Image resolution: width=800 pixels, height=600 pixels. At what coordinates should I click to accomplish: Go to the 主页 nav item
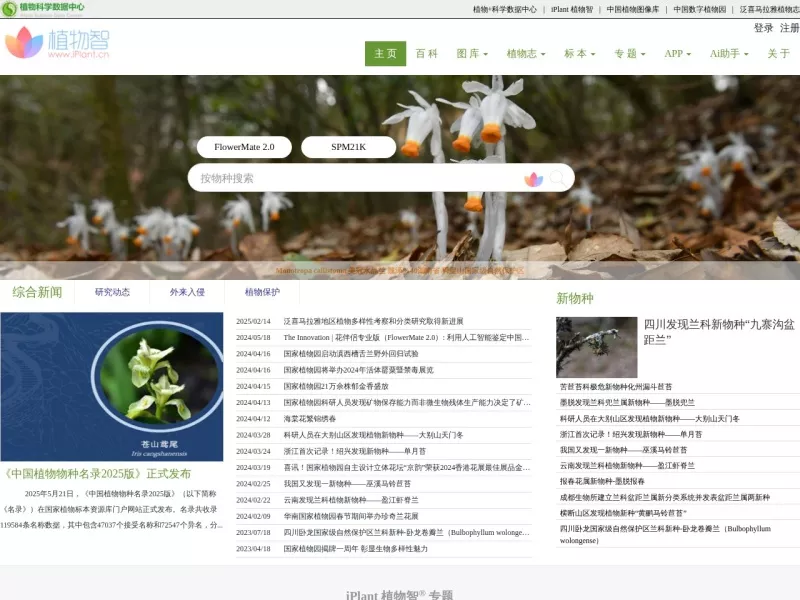click(x=385, y=54)
